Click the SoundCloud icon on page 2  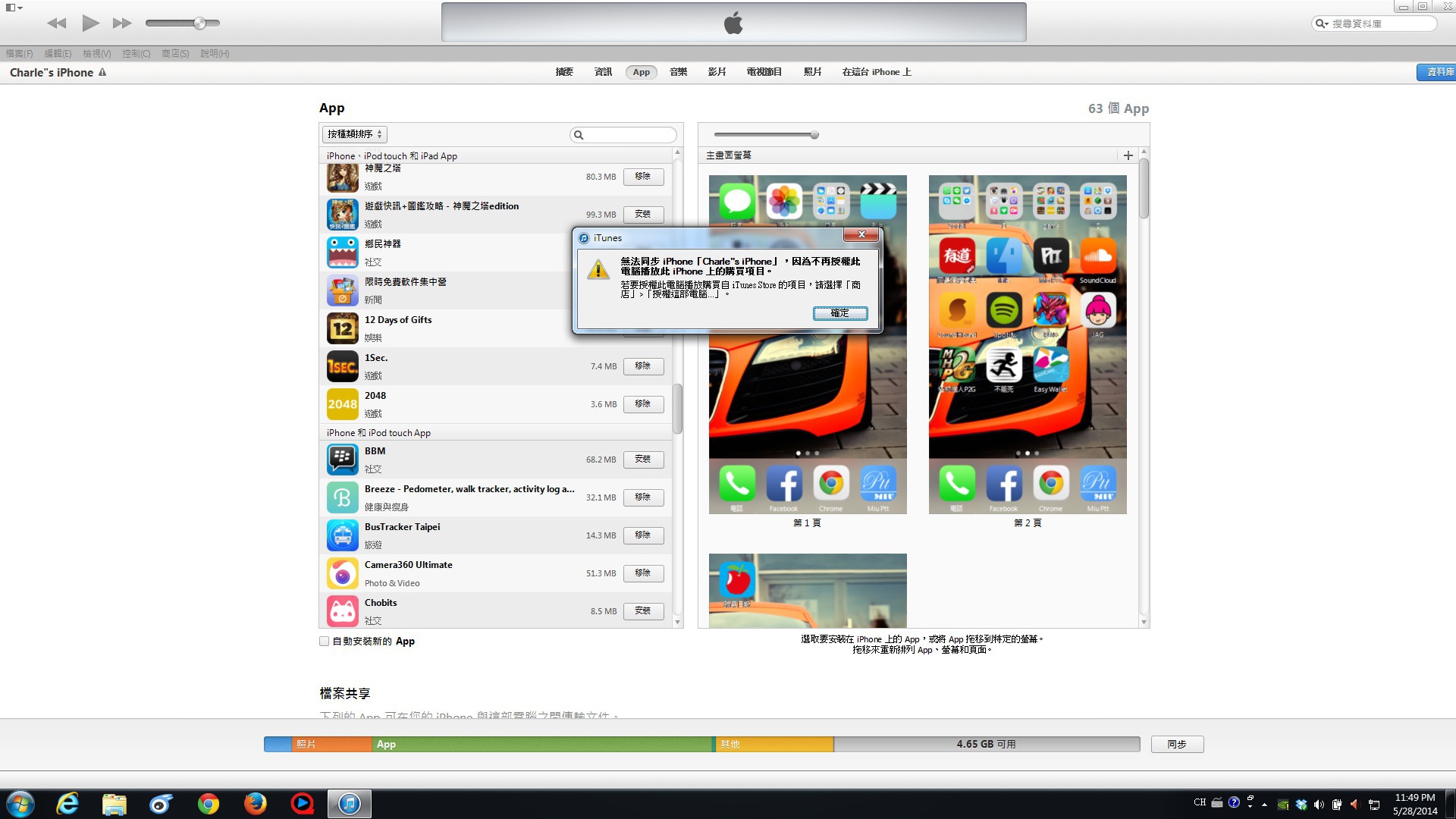1098,256
